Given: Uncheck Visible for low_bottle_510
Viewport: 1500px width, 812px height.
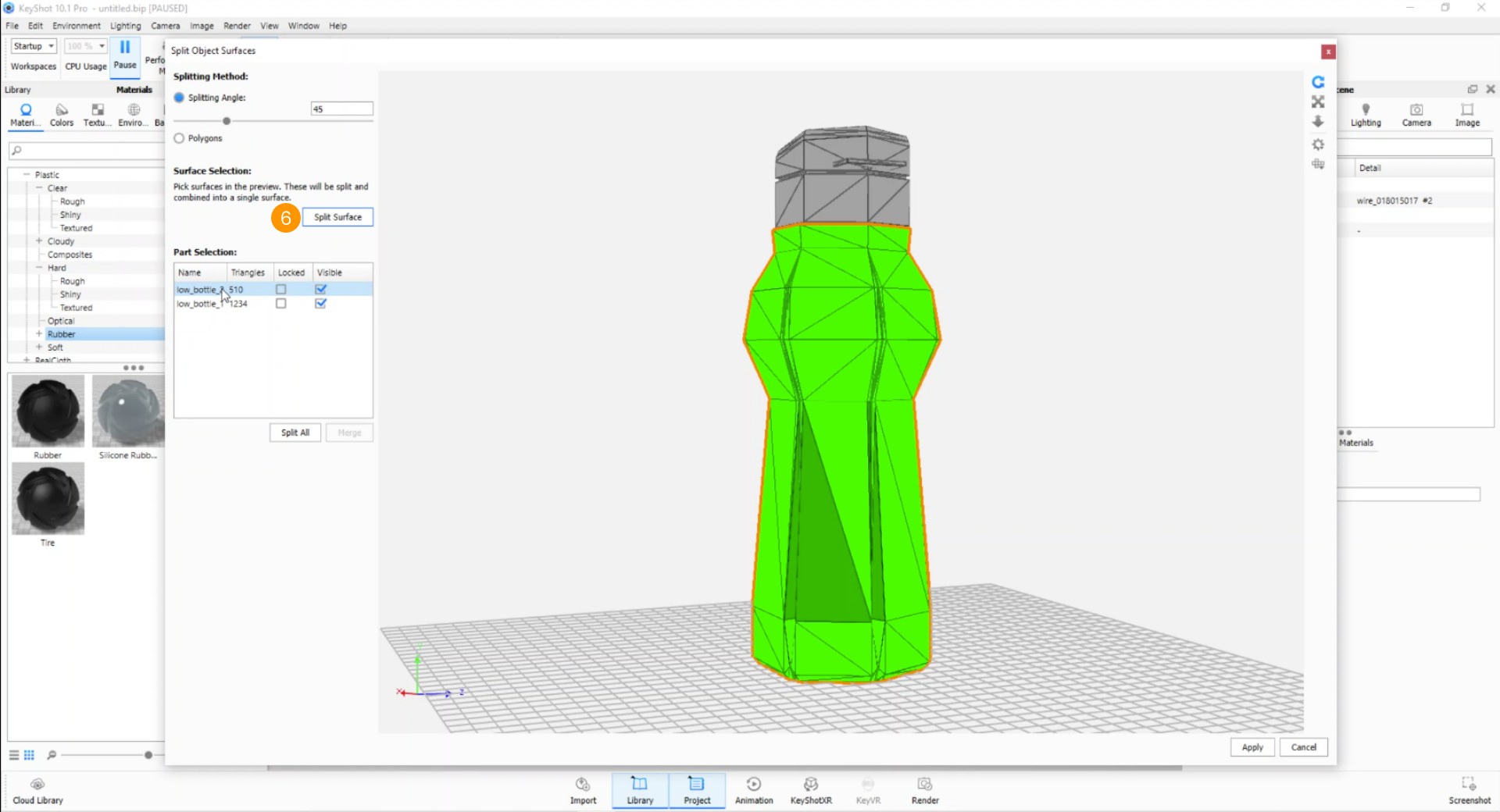Looking at the screenshot, I should click(320, 289).
